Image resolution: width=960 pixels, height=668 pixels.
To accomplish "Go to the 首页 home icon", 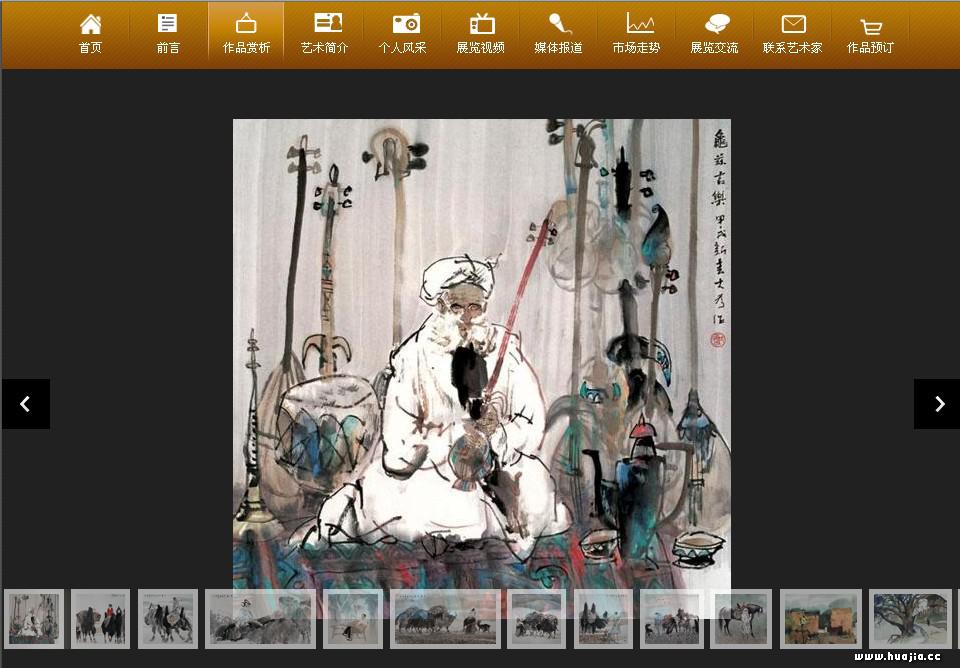I will 90,24.
